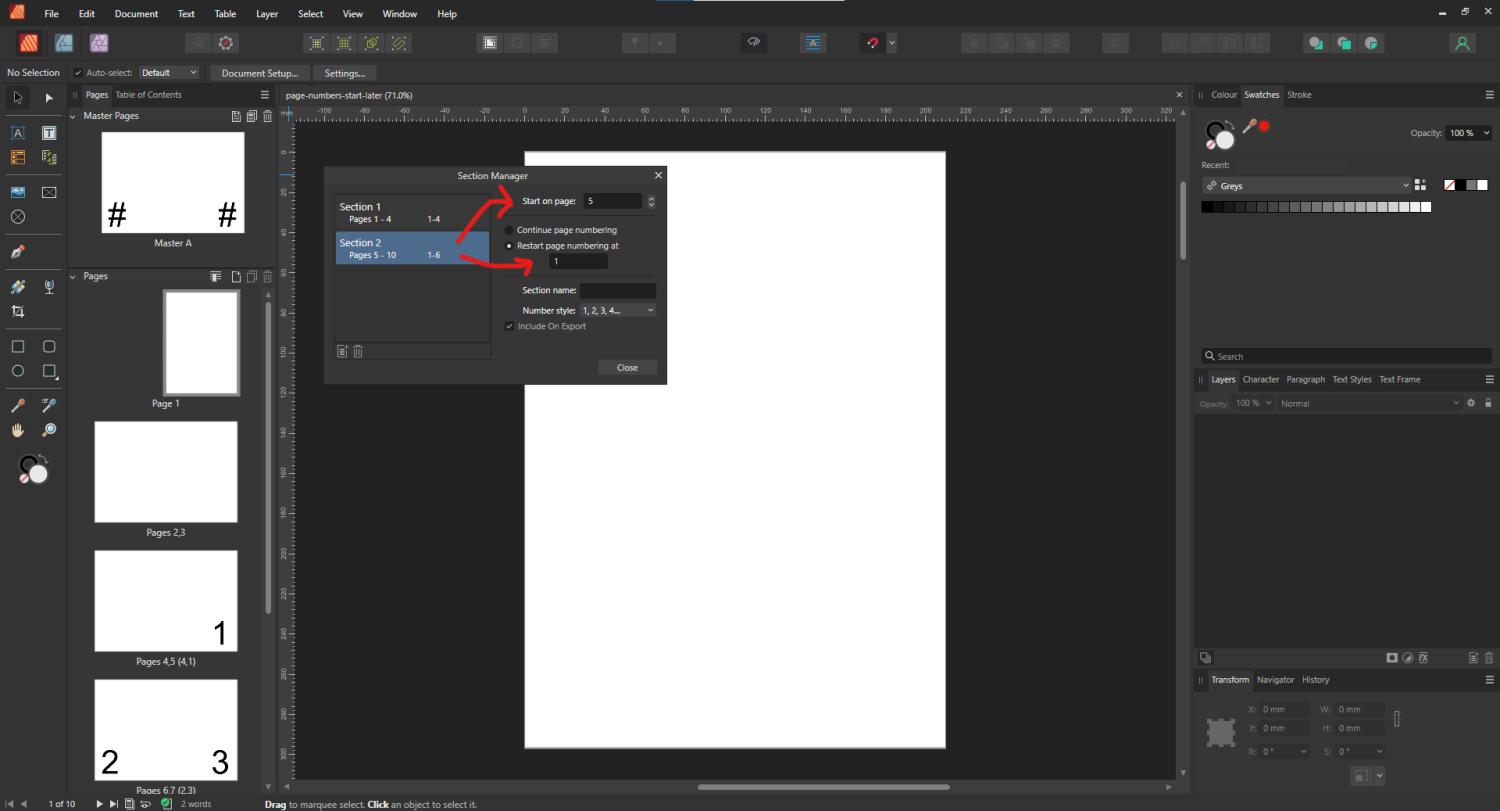Enable the Restart page numbering at option
The image size is (1500, 811).
(509, 246)
